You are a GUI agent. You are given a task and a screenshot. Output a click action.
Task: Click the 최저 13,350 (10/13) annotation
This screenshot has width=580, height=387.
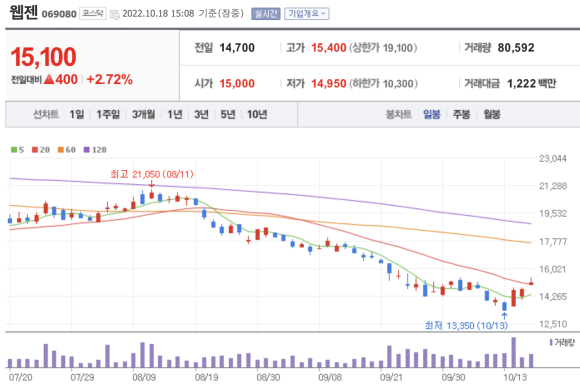pyautogui.click(x=466, y=326)
